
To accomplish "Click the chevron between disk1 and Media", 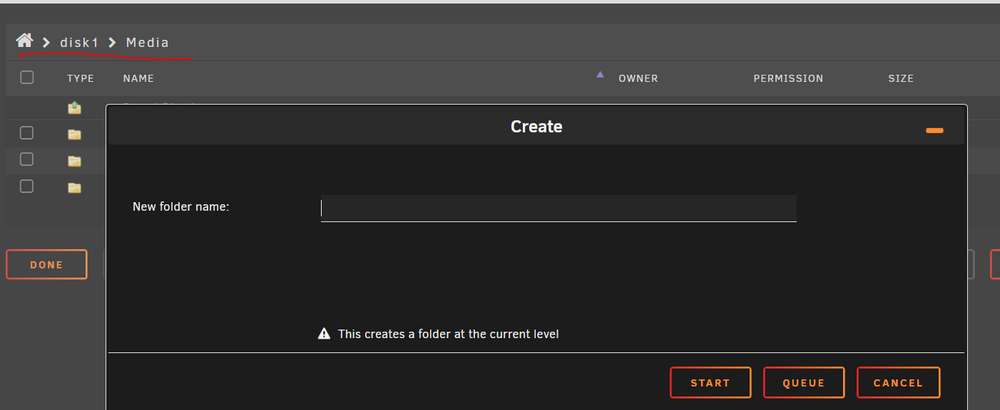I will tap(112, 43).
